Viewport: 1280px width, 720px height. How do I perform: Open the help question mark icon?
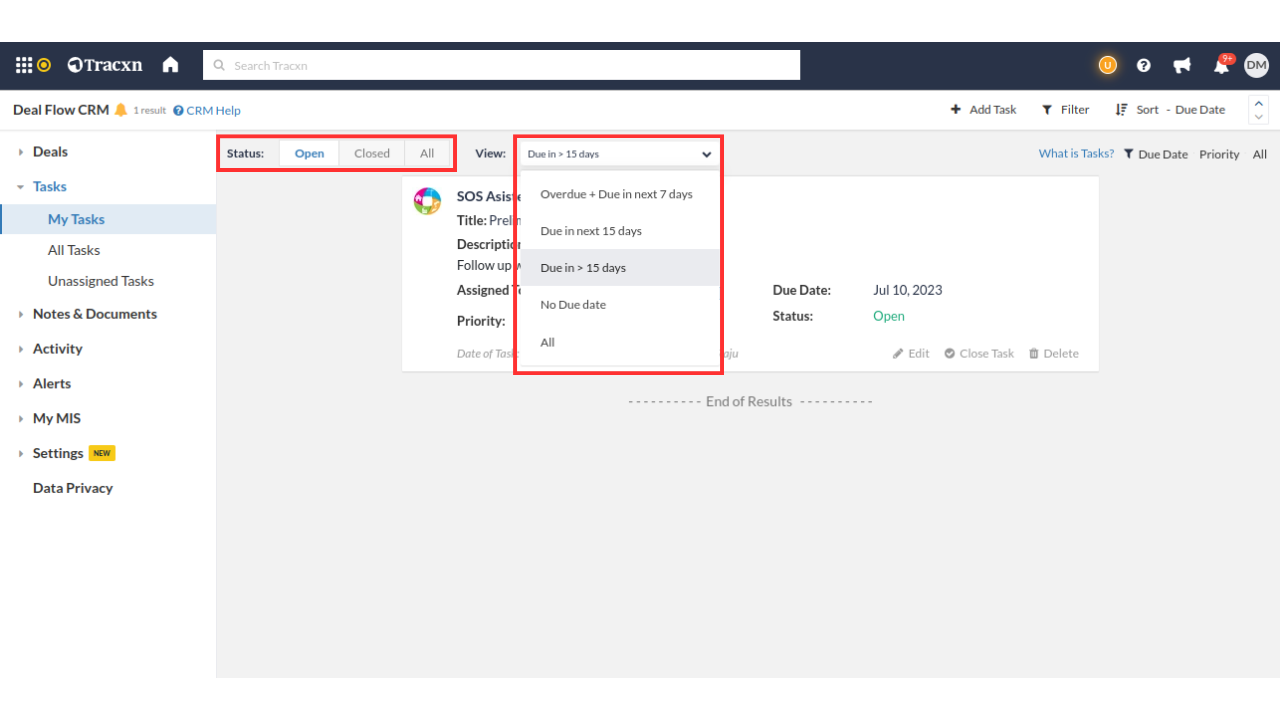[1144, 65]
